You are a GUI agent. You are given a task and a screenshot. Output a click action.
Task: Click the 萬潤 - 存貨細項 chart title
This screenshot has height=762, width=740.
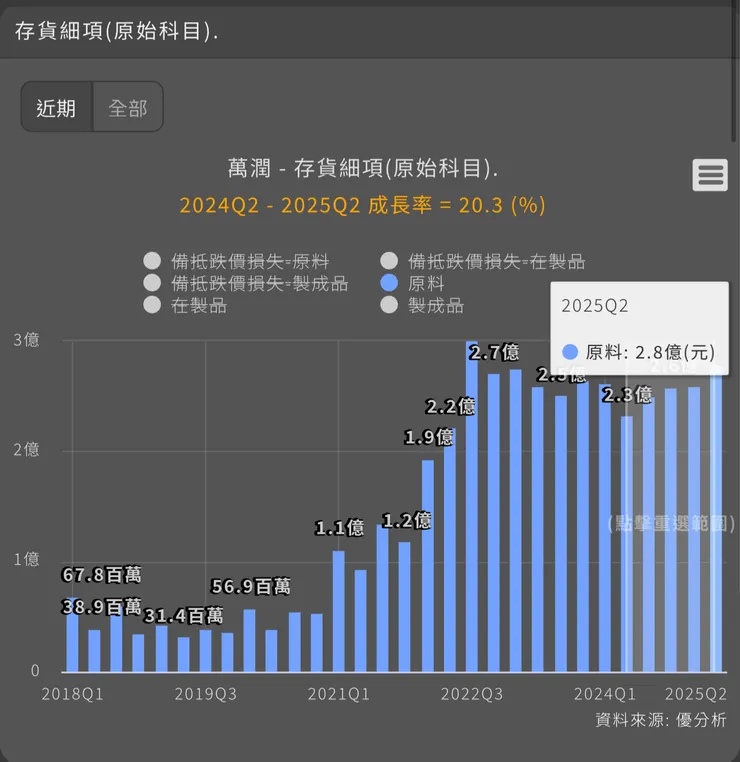362,169
